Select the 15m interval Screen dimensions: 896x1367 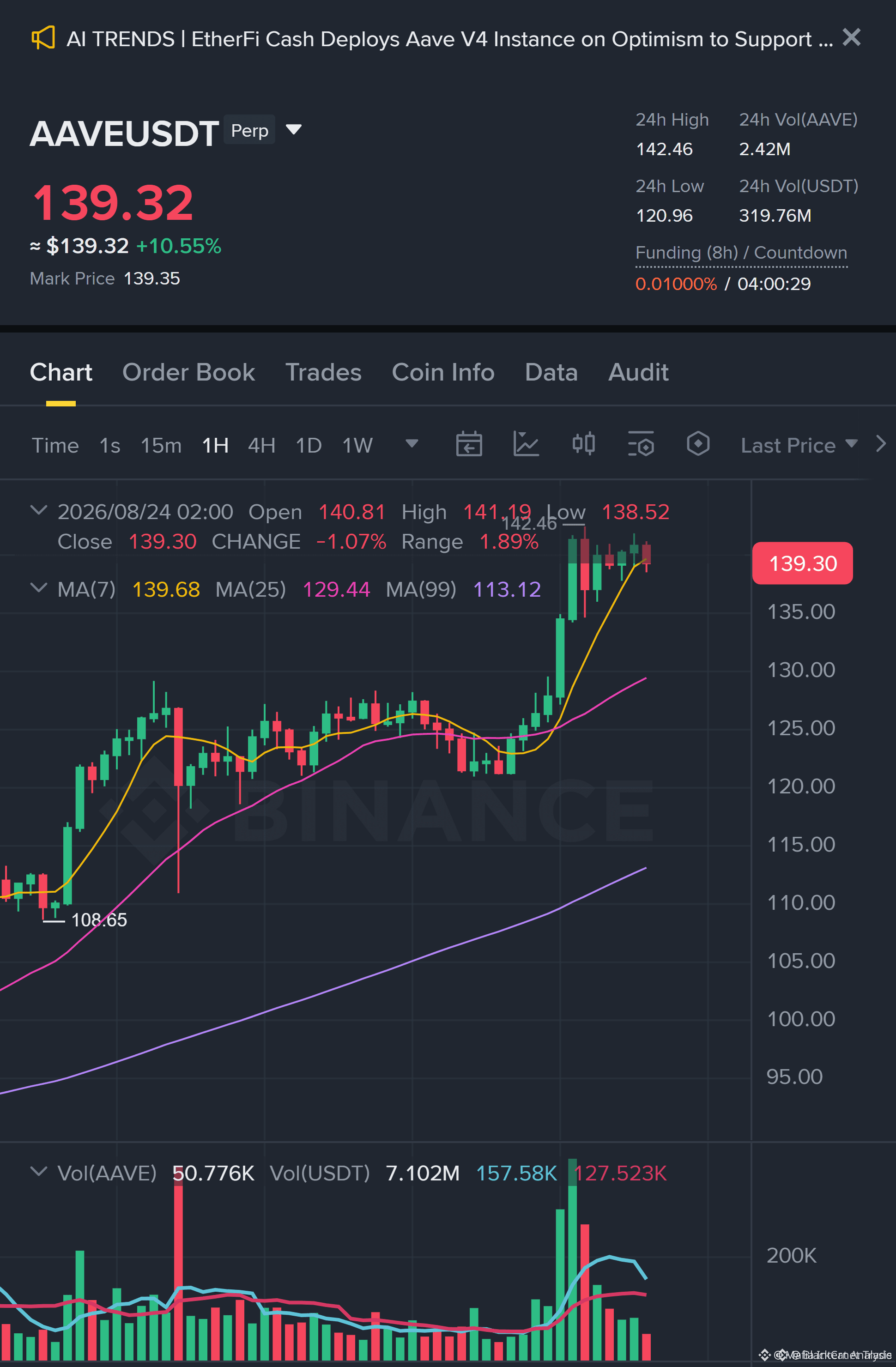[161, 445]
